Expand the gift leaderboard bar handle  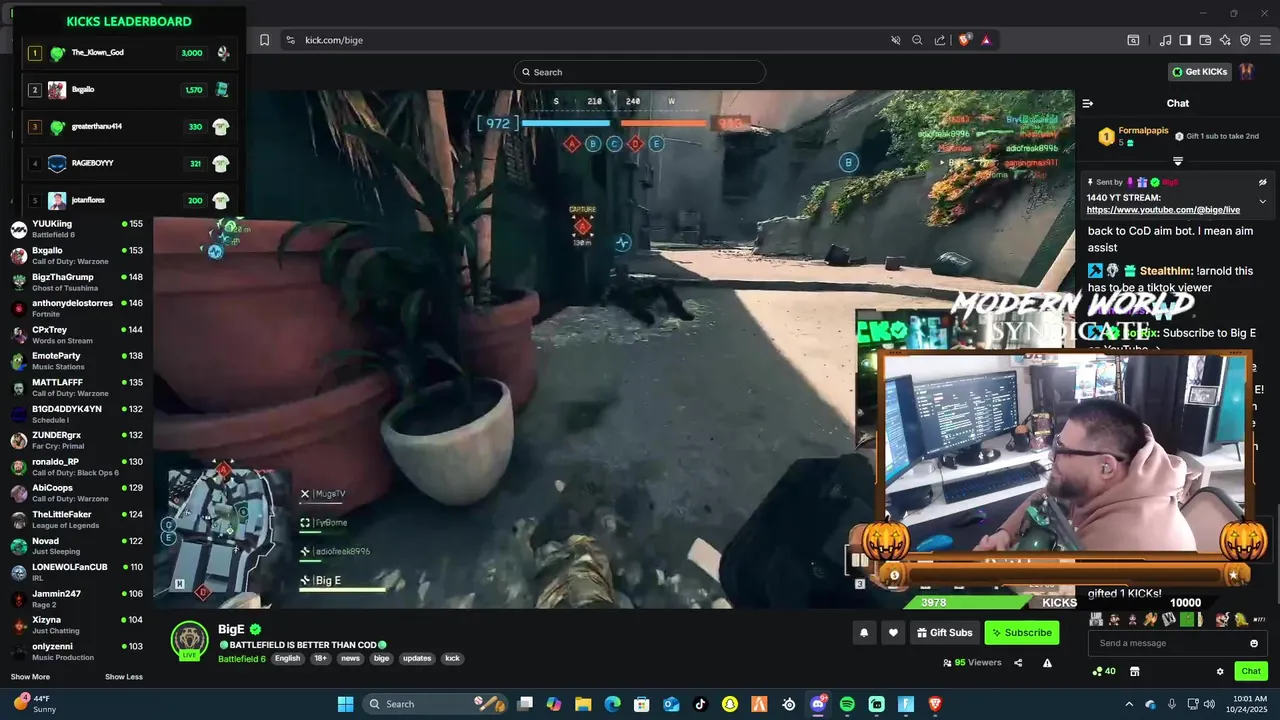pyautogui.click(x=1178, y=161)
